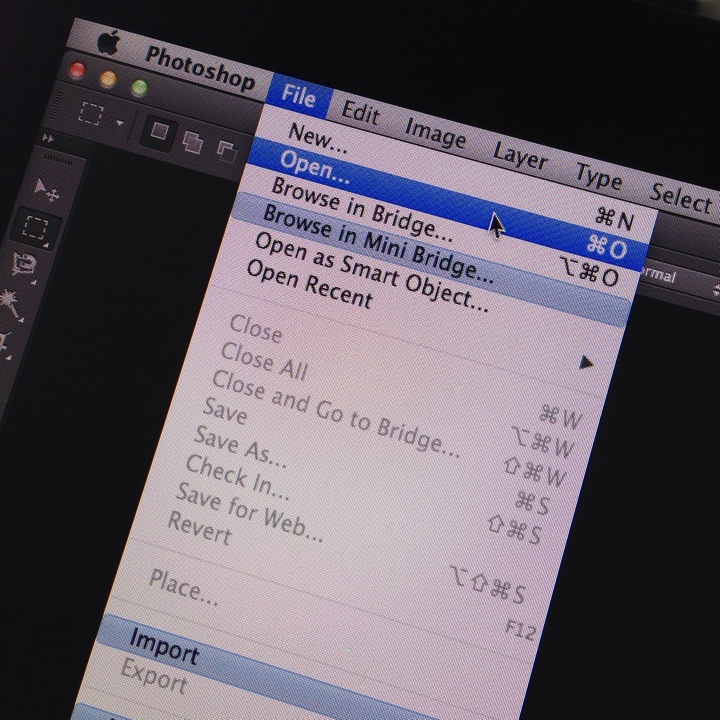The image size is (720, 720).
Task: Enable New selection mode
Action: (x=159, y=131)
